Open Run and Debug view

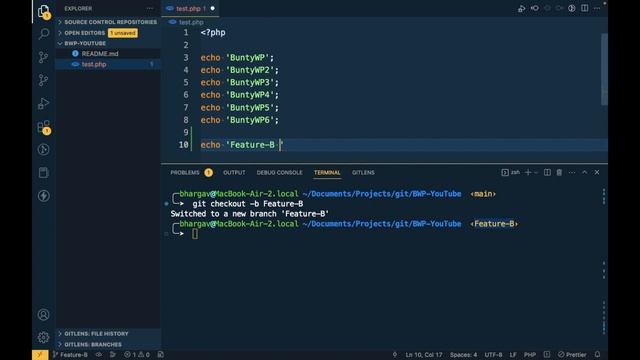pyautogui.click(x=44, y=103)
